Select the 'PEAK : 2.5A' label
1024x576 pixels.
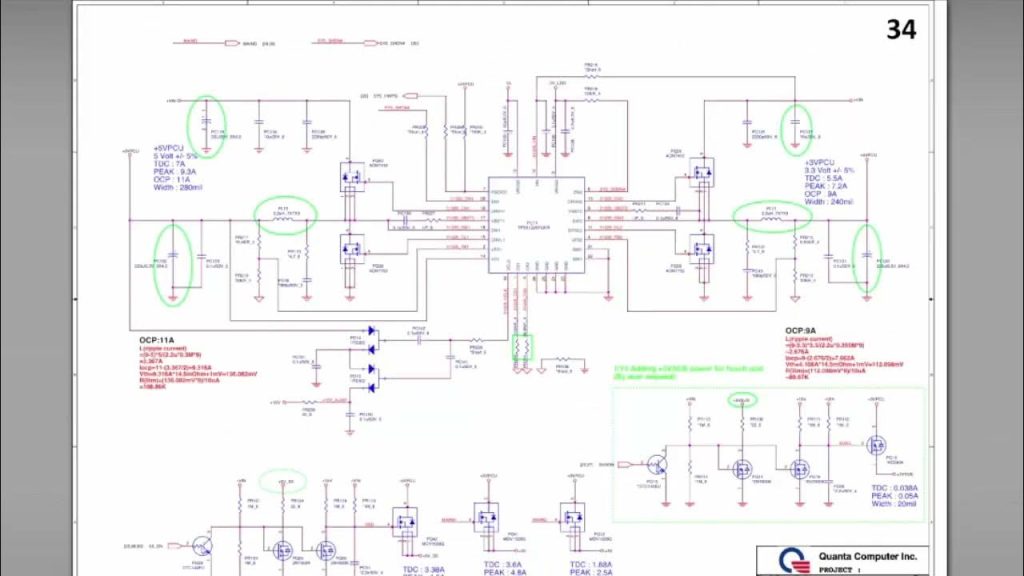coord(591,572)
